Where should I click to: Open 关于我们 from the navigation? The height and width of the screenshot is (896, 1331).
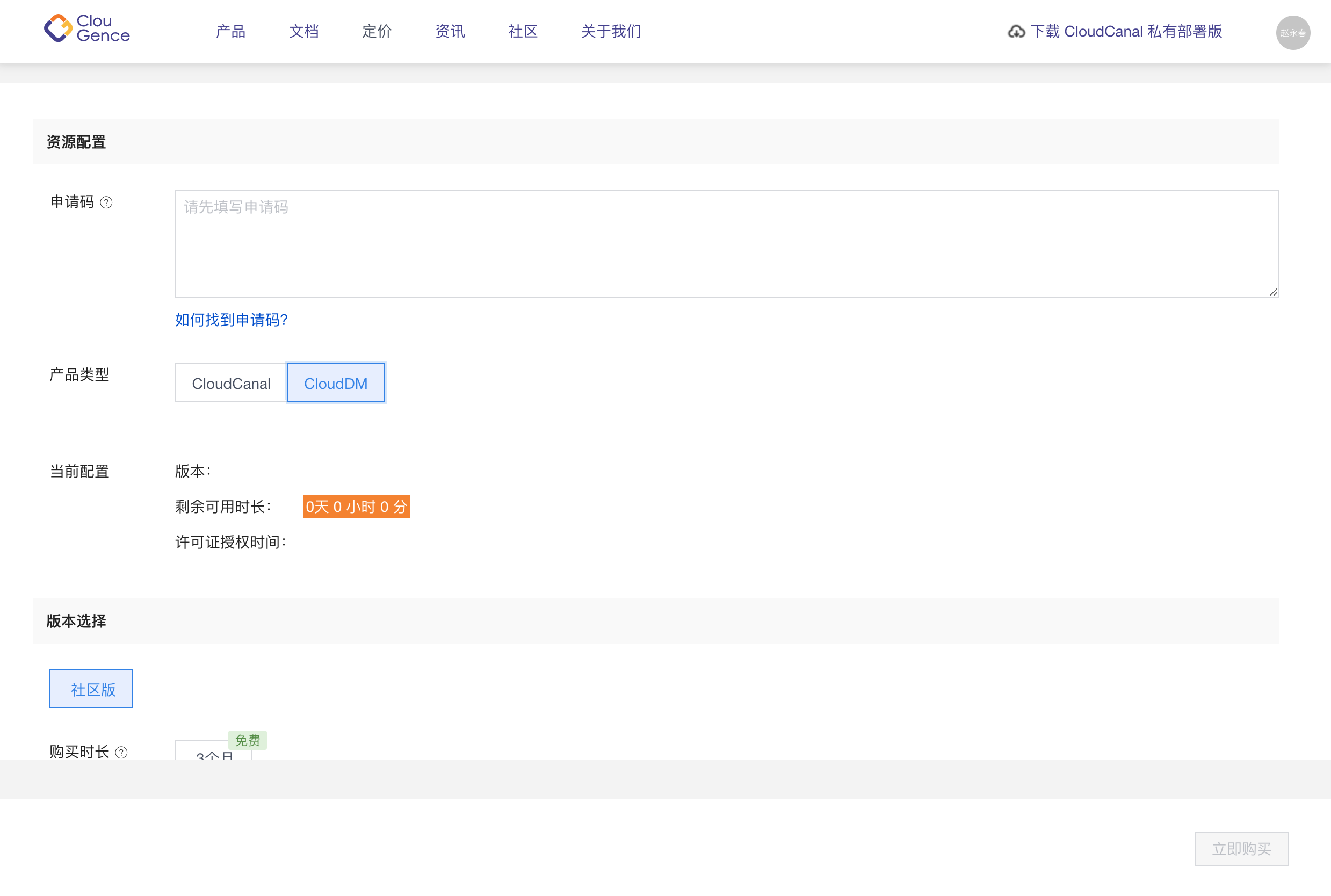[x=611, y=32]
